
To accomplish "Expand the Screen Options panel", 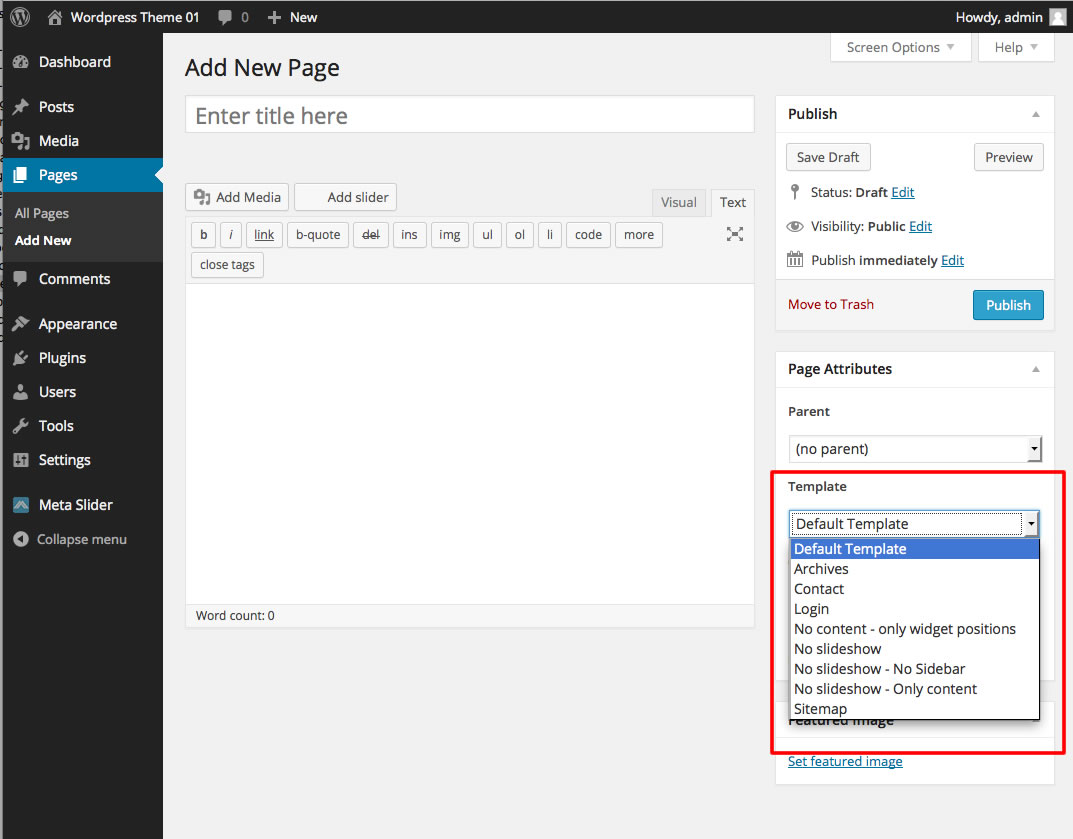I will tap(901, 47).
